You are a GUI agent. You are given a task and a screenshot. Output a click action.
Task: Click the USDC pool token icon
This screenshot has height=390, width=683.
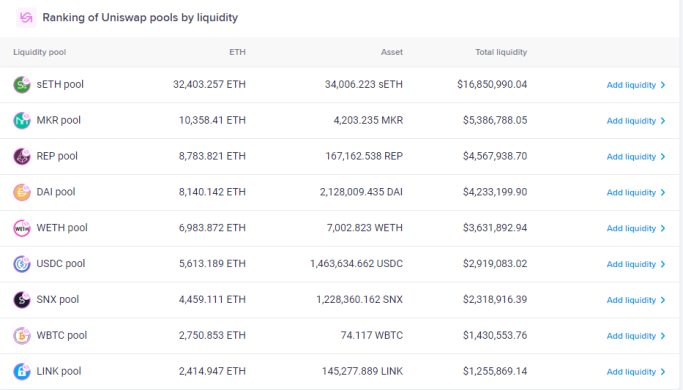point(22,264)
